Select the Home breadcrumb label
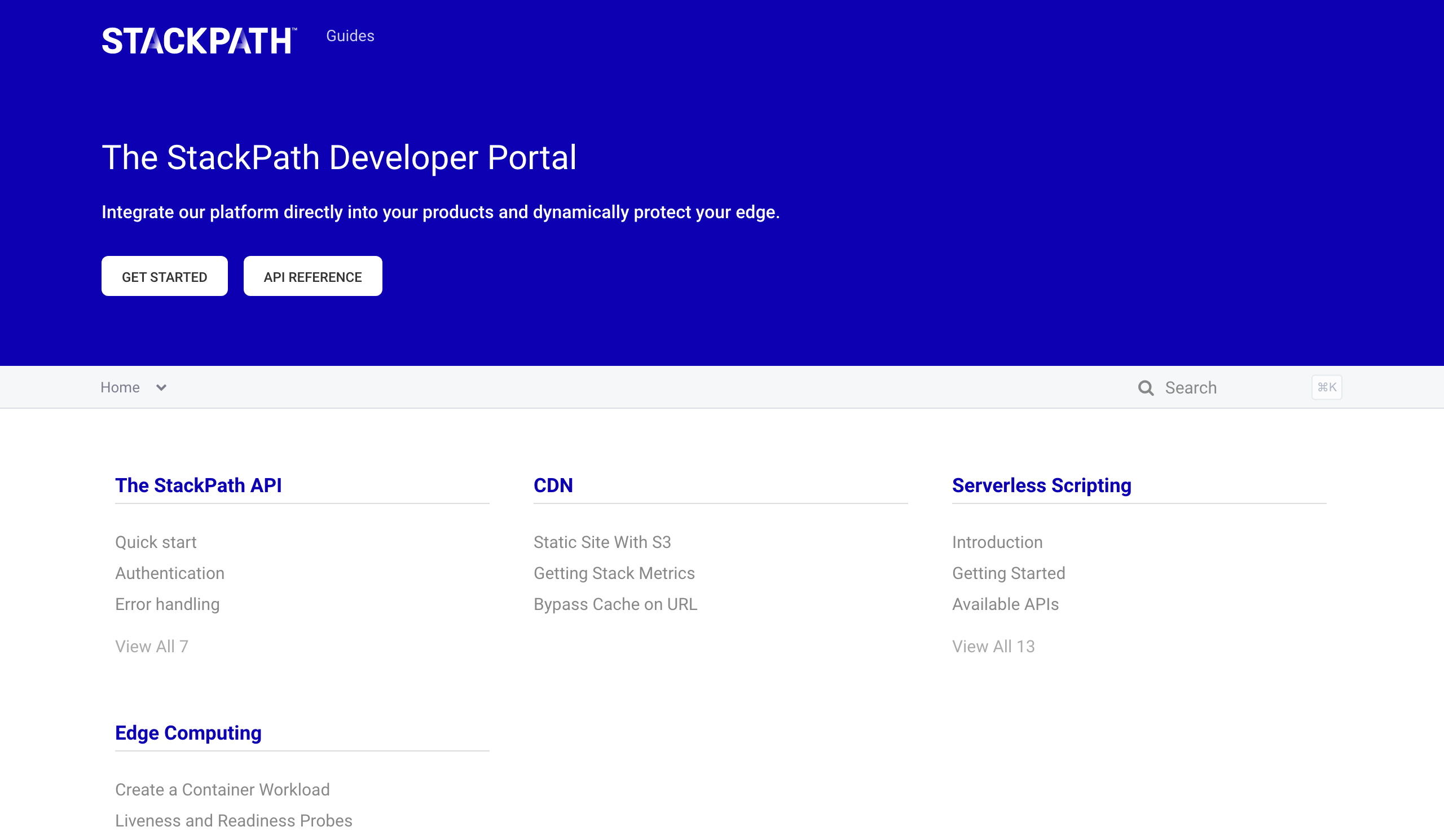Screen dimensions: 1444x840 tap(120, 388)
